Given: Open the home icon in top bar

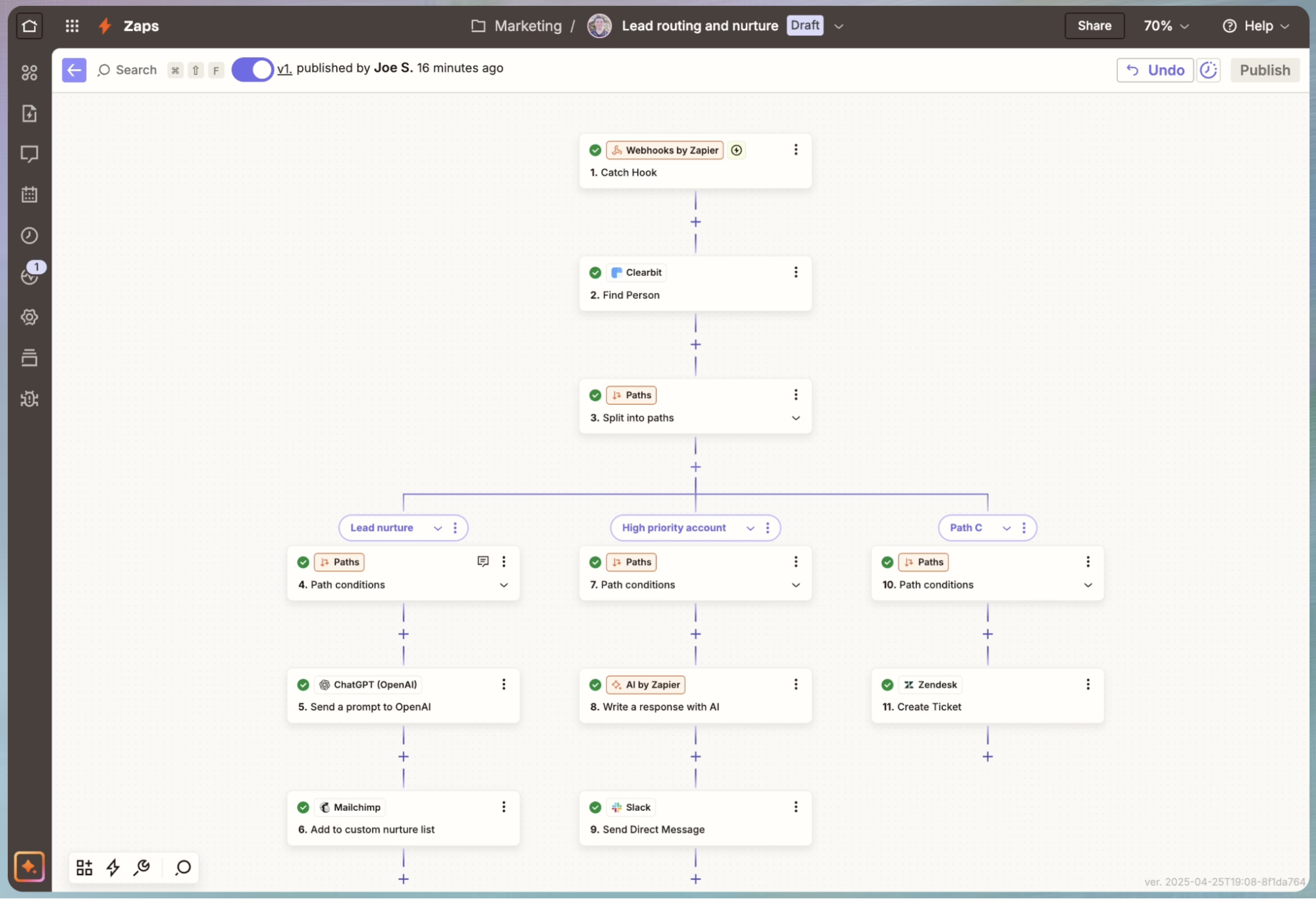Looking at the screenshot, I should [x=29, y=26].
